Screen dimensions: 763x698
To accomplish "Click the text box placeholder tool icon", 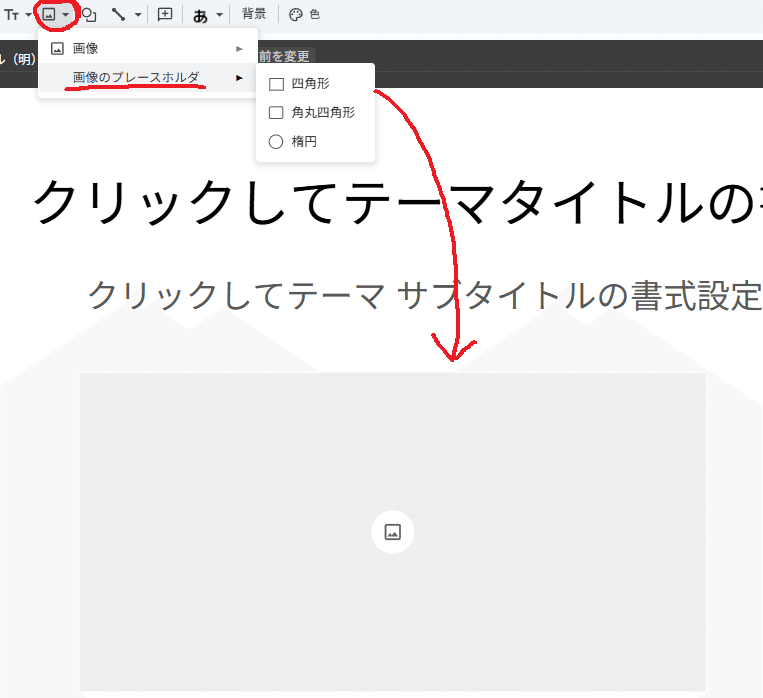I will pos(12,15).
